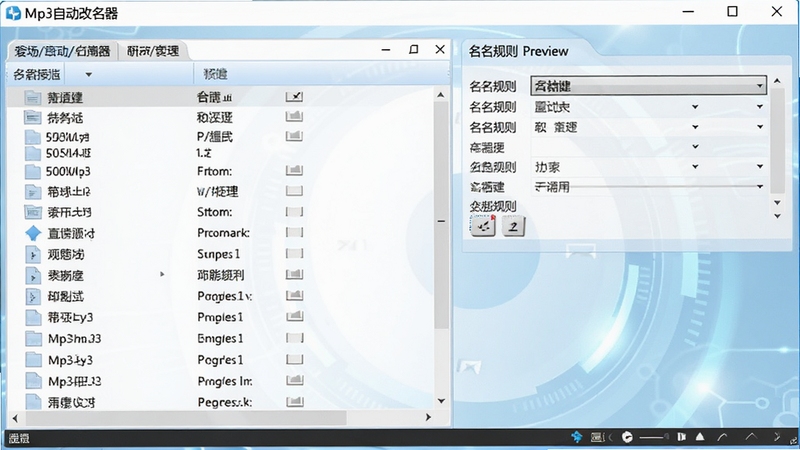Click the Mp3 renamer app icon in title bar
Image resolution: width=800 pixels, height=450 pixels.
click(x=13, y=13)
